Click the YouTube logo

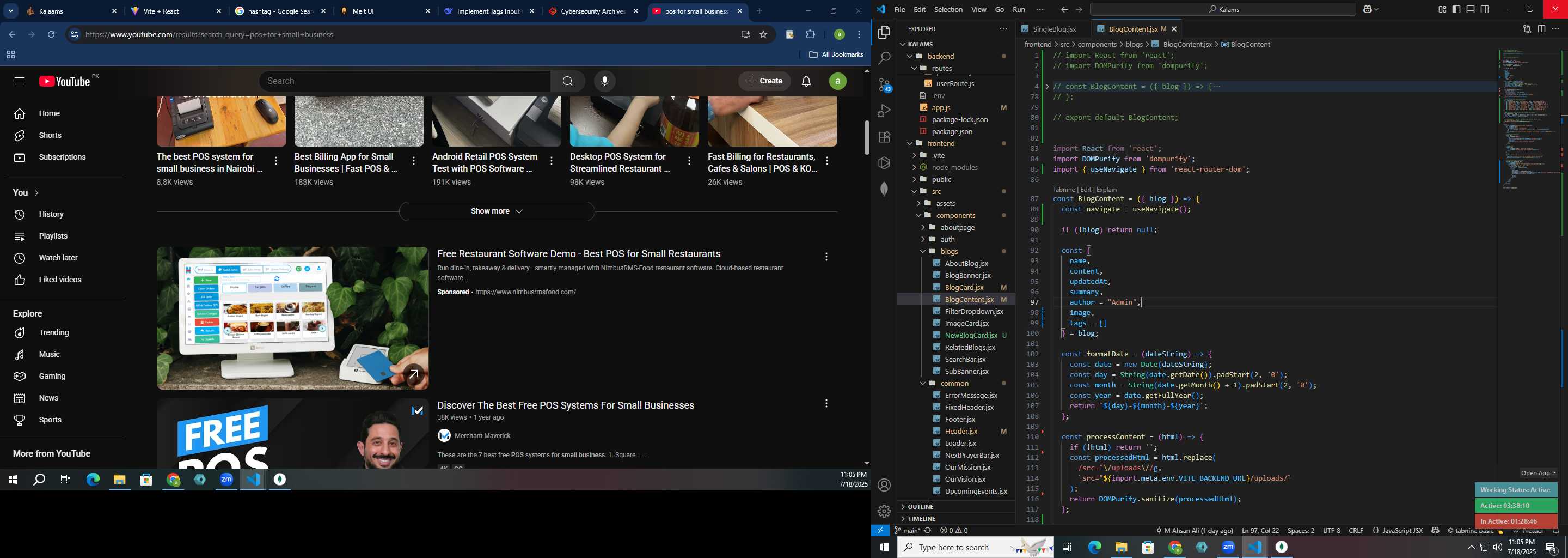tap(65, 82)
